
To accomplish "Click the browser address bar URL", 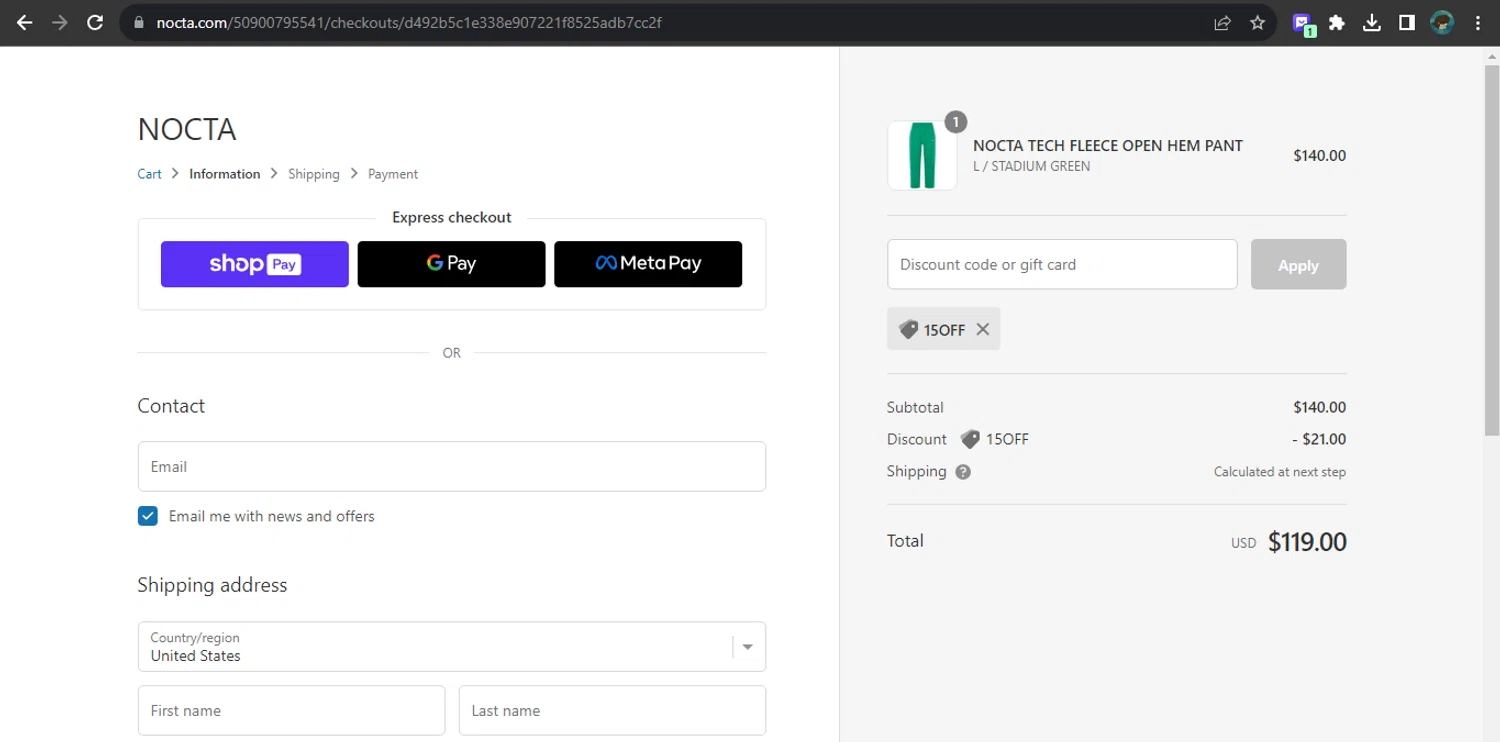I will click(409, 22).
